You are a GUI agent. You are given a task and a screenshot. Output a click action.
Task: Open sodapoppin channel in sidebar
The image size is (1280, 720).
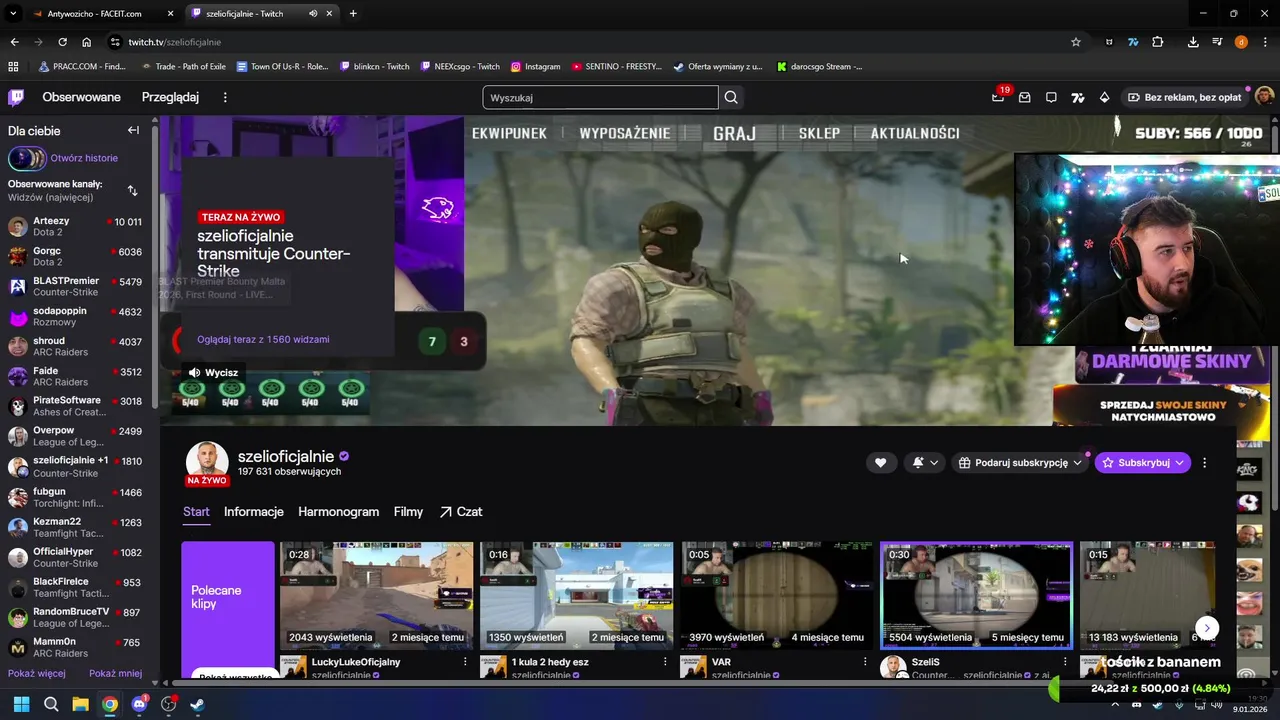coord(75,317)
